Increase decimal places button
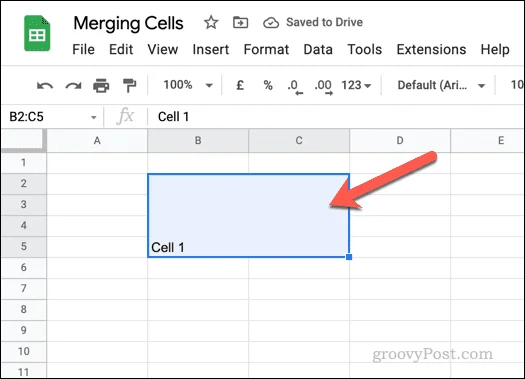Screen dimensions: 525x379 click(x=324, y=87)
